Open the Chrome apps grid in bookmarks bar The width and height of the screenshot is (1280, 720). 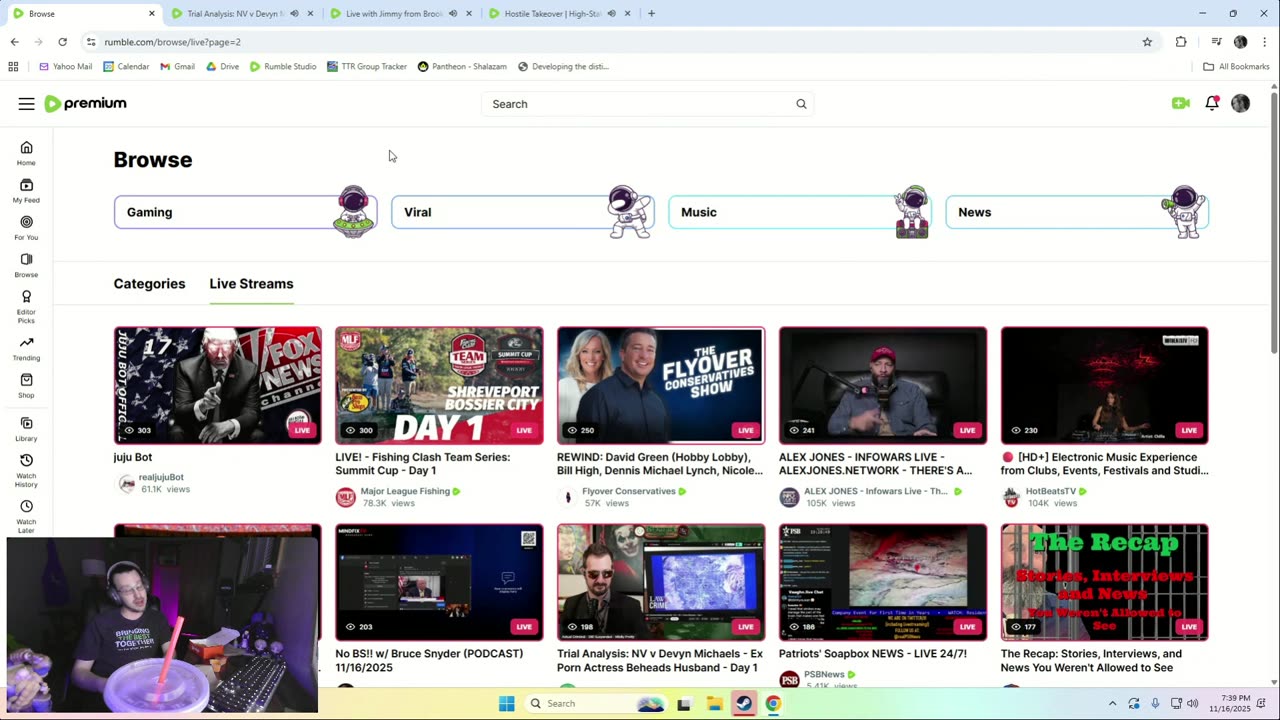point(13,67)
